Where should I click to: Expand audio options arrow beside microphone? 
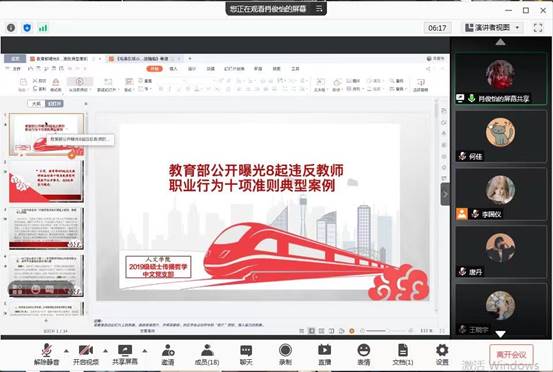click(66, 350)
